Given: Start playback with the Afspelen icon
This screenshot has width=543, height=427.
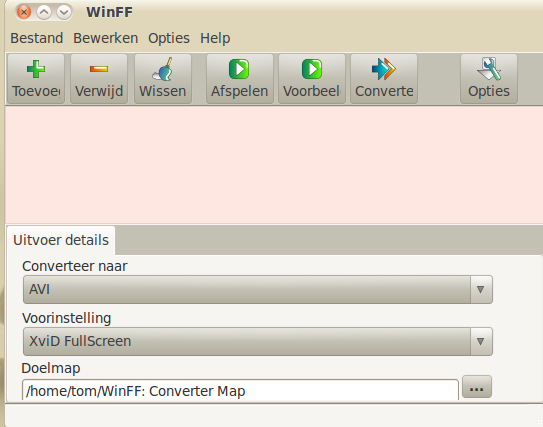Looking at the screenshot, I should tap(239, 69).
